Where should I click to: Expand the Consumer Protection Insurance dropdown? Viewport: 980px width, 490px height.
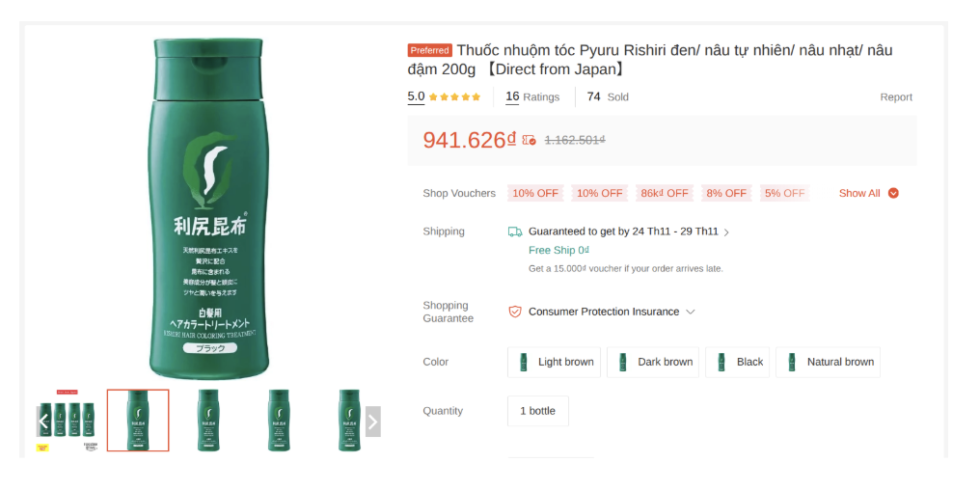click(x=690, y=312)
